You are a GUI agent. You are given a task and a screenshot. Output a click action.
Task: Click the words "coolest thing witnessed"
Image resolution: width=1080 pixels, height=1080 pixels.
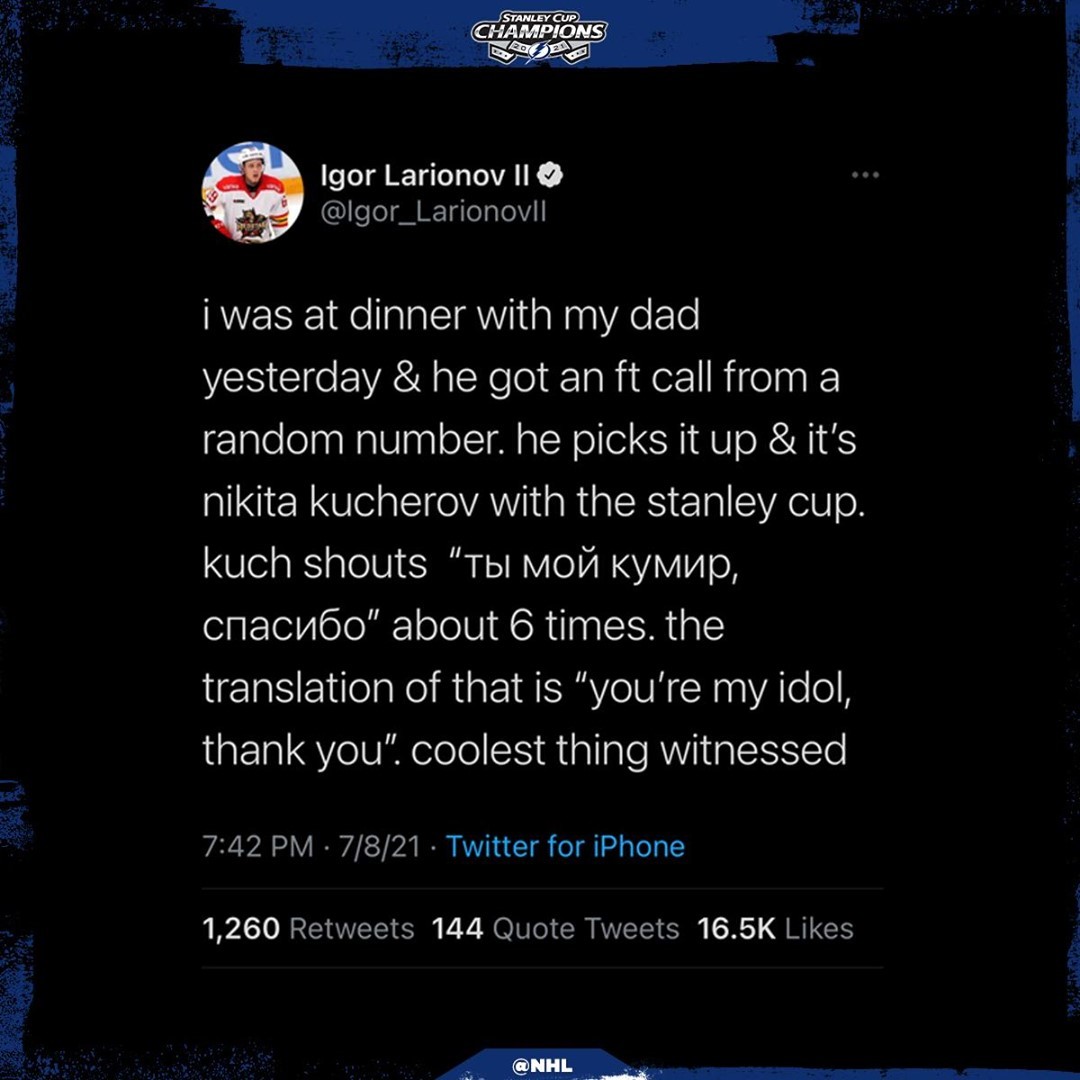(629, 750)
